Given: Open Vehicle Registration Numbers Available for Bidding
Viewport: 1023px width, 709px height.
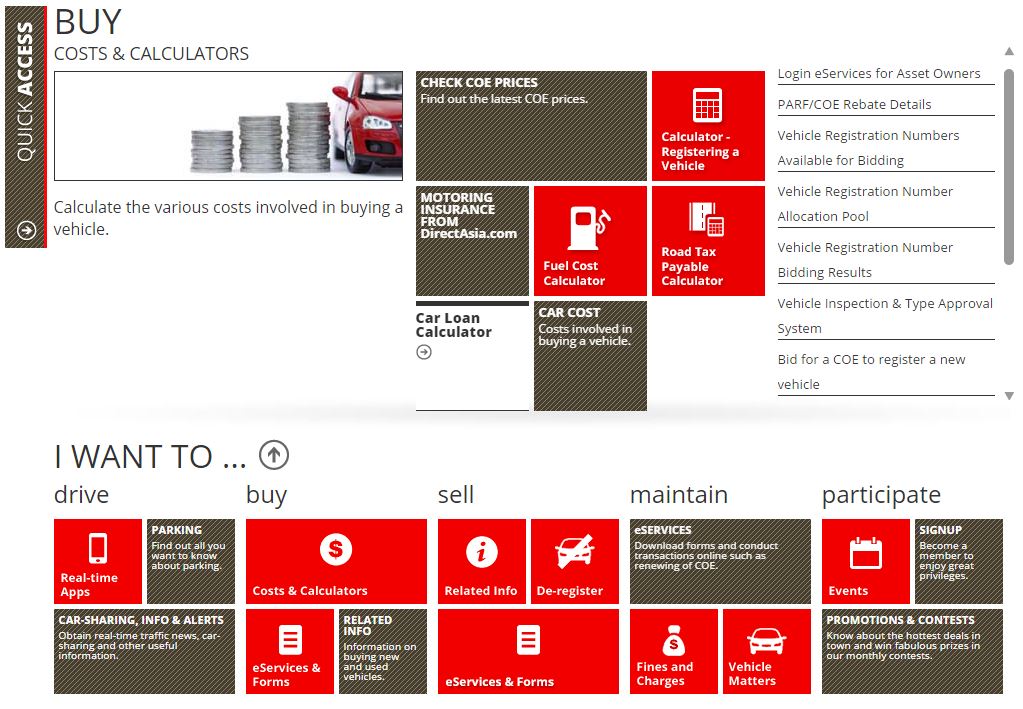Looking at the screenshot, I should (868, 148).
